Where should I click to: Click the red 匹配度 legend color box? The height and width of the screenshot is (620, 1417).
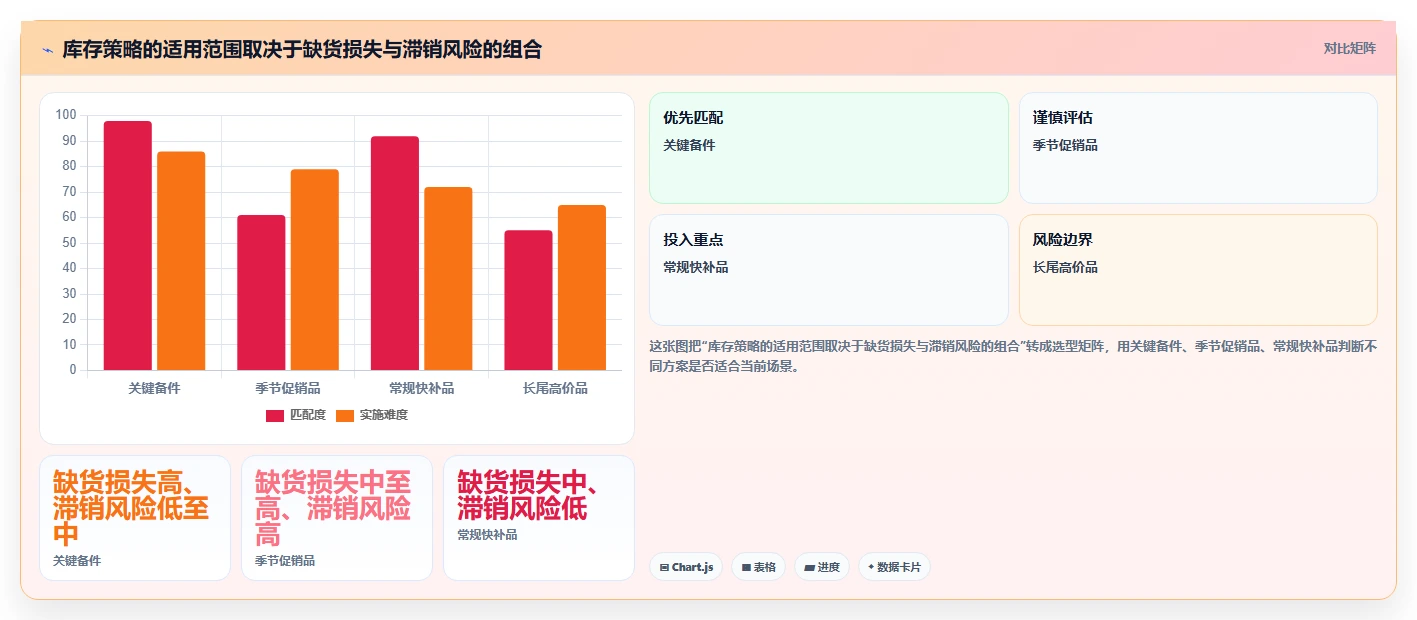275,415
